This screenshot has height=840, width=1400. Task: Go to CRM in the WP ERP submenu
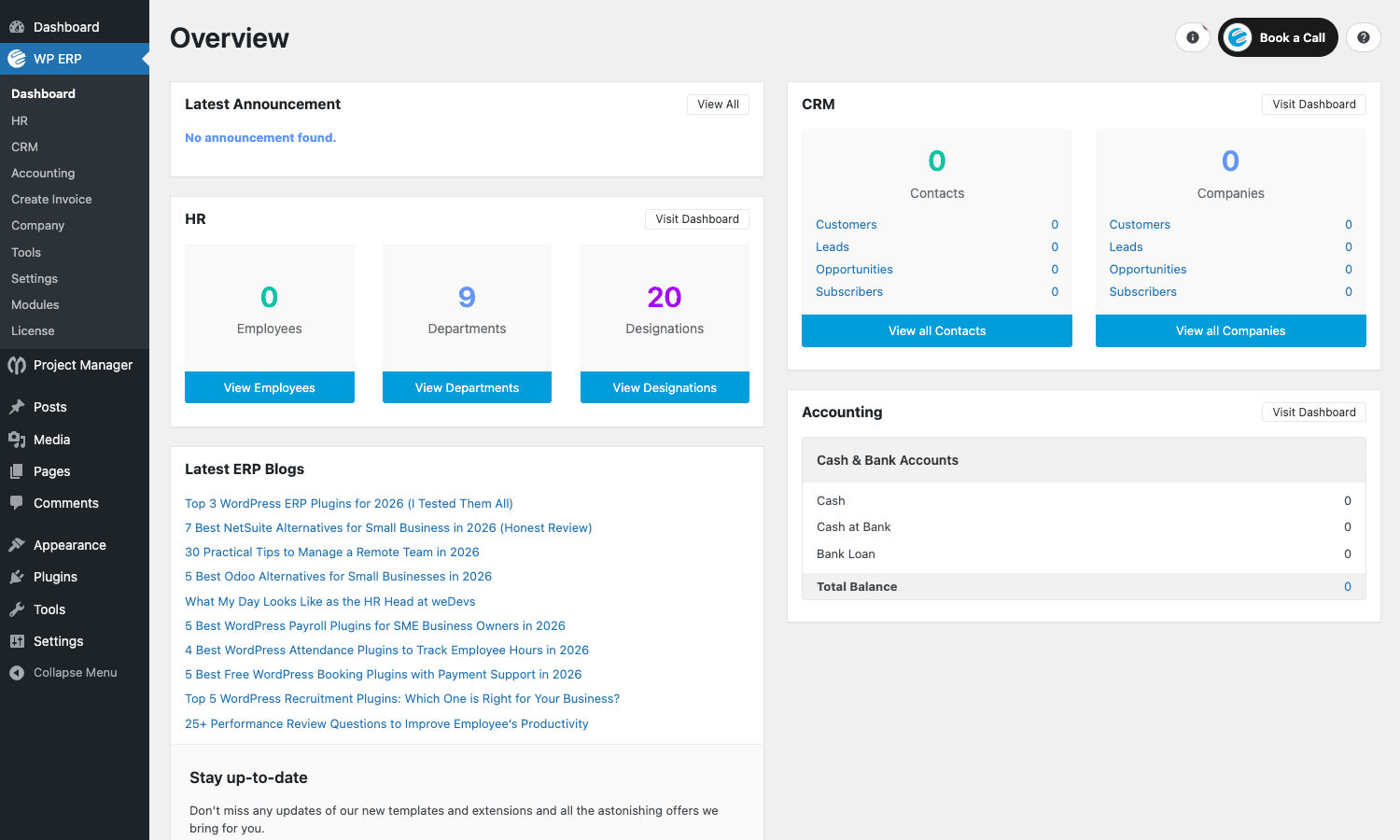[x=24, y=147]
